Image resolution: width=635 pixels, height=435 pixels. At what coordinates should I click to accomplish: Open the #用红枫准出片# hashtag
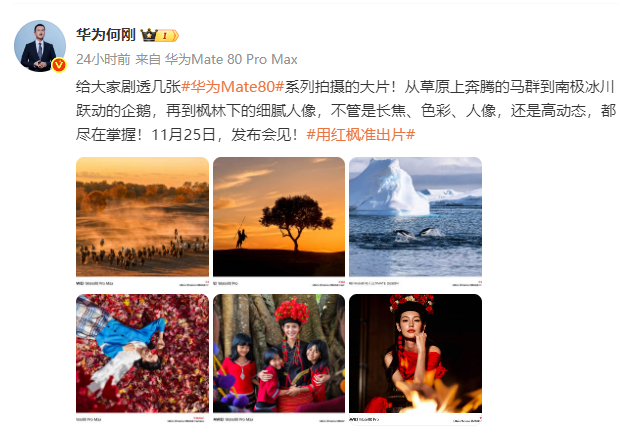tap(360, 134)
